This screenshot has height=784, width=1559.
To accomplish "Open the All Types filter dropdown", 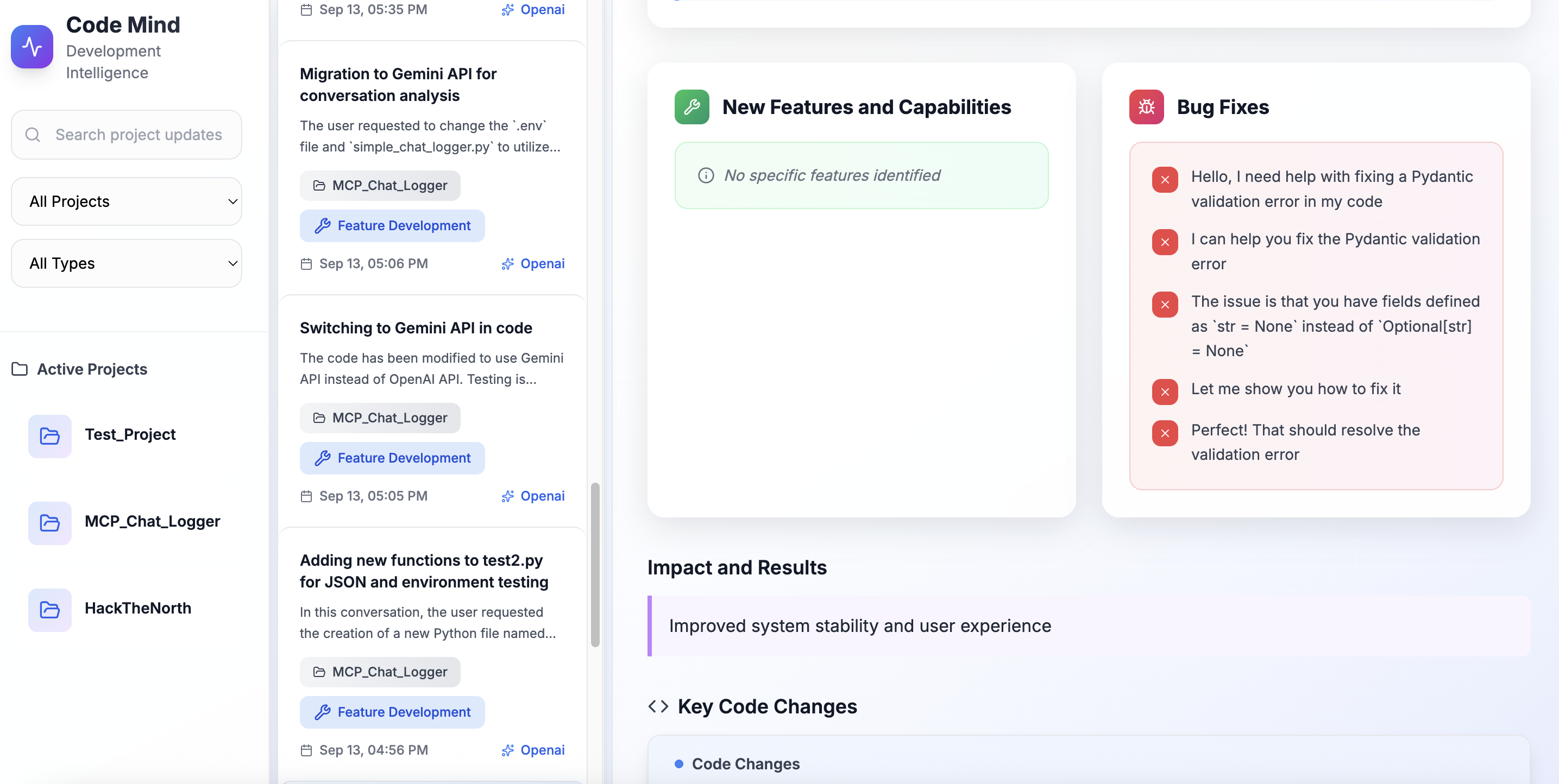I will [127, 263].
